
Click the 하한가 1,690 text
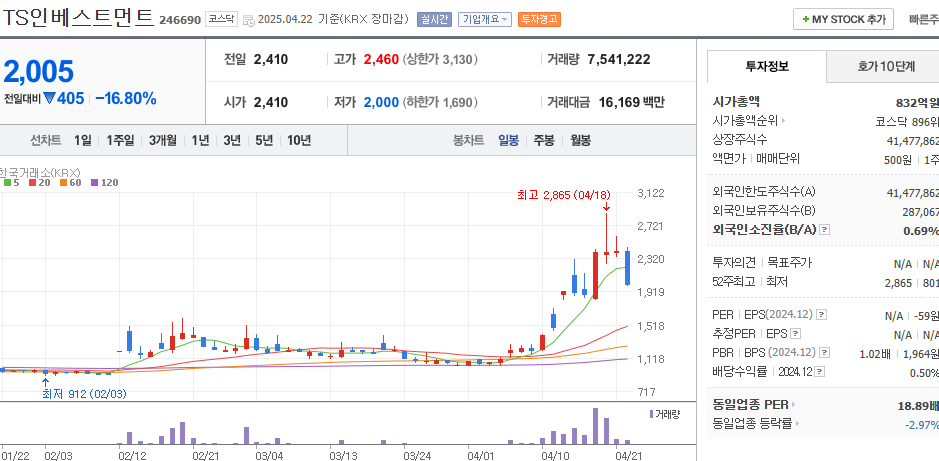coord(440,102)
